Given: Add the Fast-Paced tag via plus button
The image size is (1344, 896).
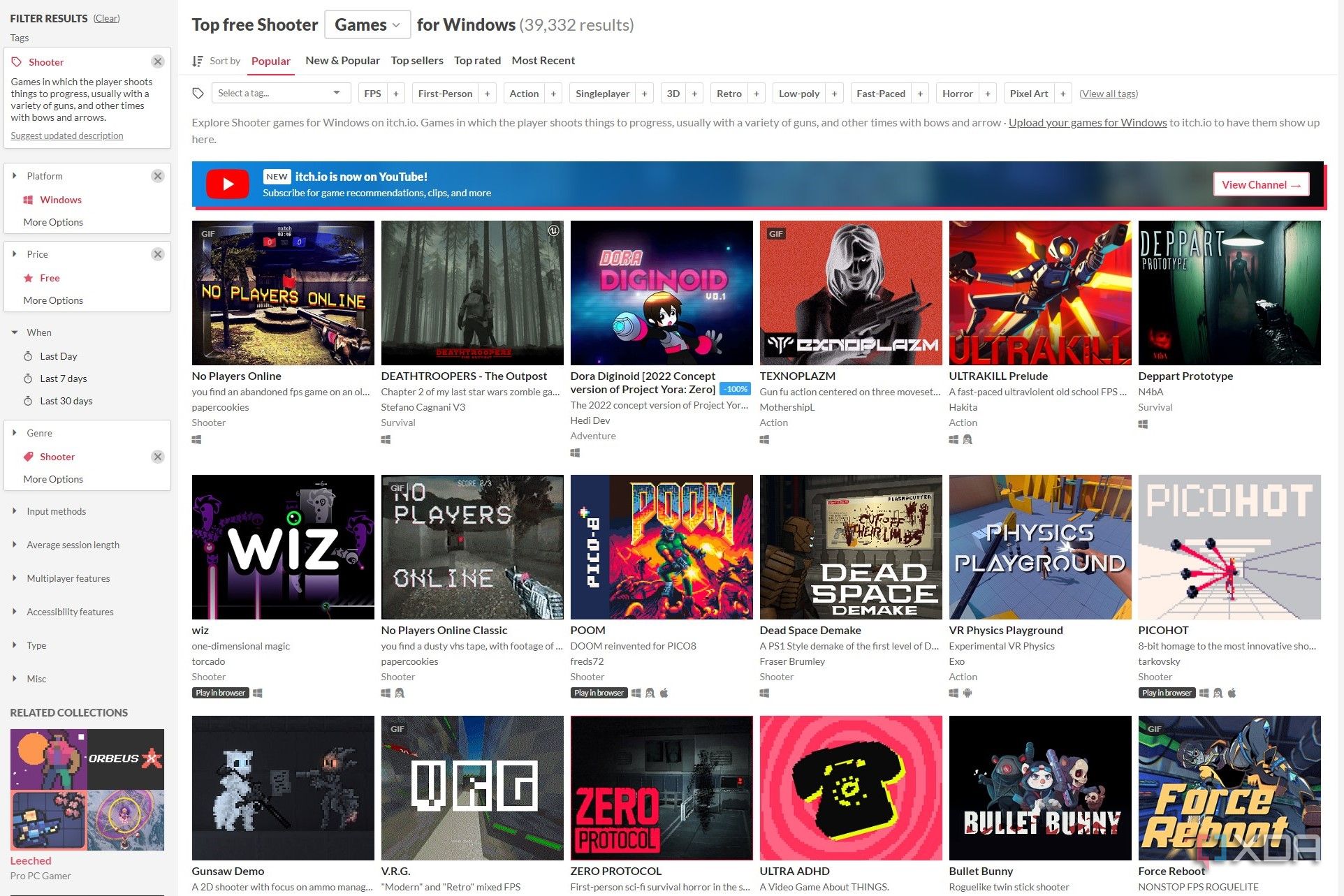Looking at the screenshot, I should point(920,94).
